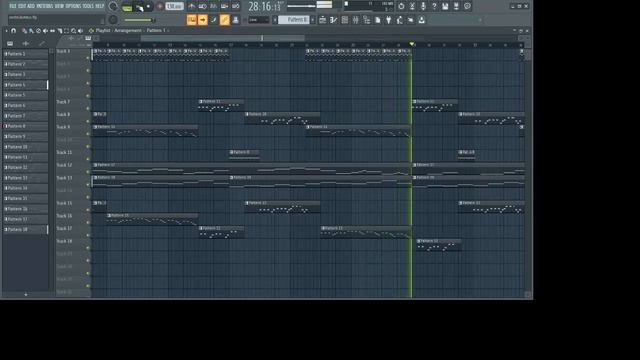Viewport: 640px width, 360px height.
Task: Toggle the orange arrow step-edit button
Action: 202,20
